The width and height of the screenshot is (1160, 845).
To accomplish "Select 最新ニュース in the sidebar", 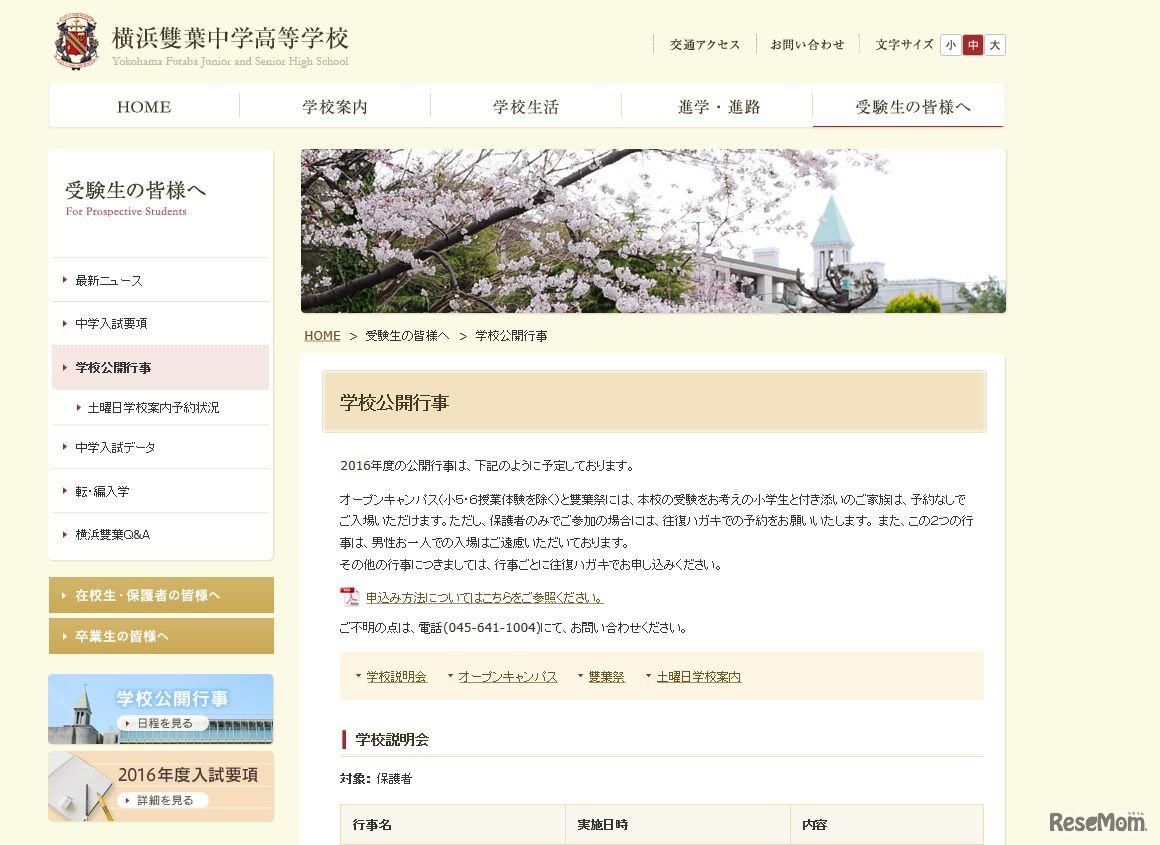I will [x=161, y=280].
